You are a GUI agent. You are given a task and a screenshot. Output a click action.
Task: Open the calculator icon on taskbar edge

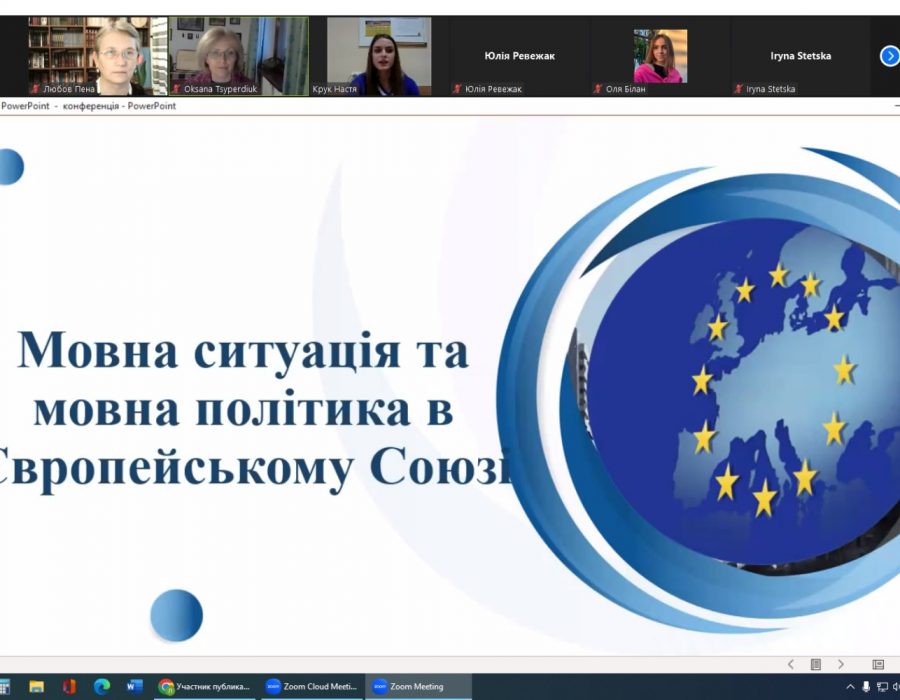pyautogui.click(x=5, y=686)
